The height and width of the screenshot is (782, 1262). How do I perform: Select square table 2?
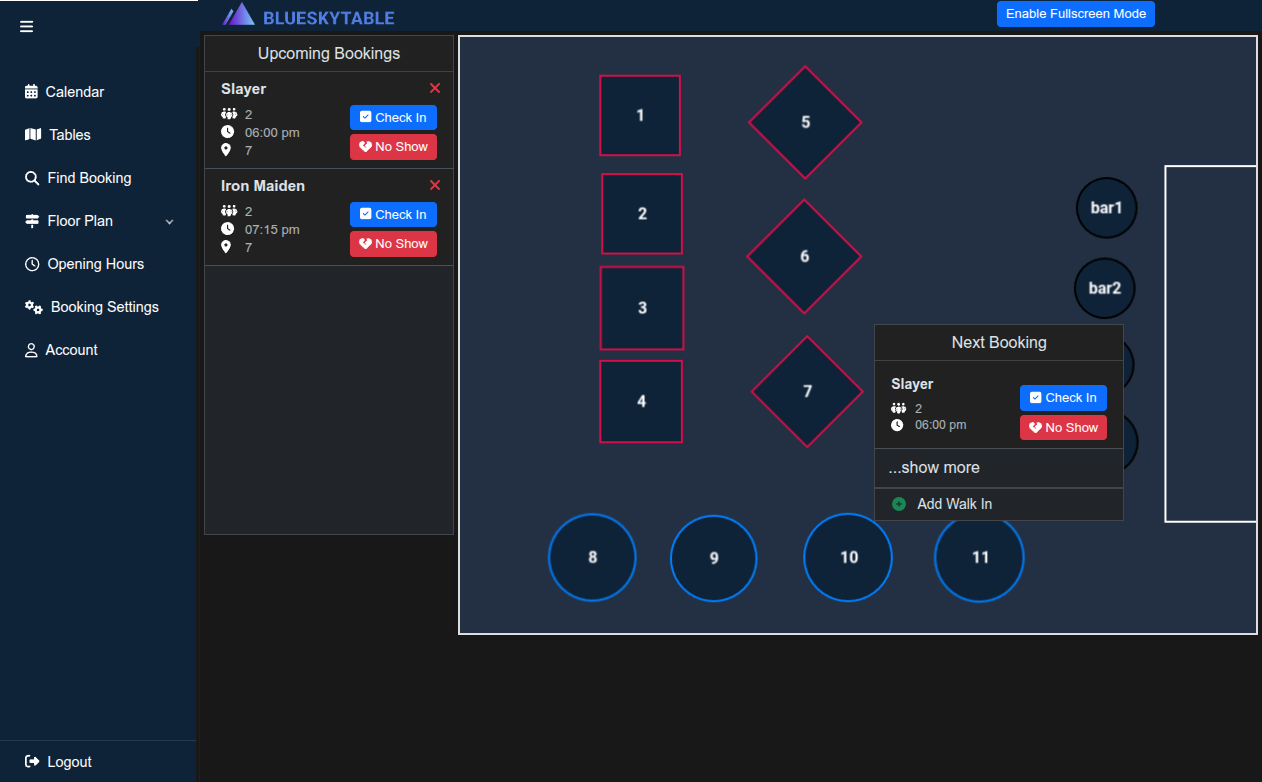pyautogui.click(x=642, y=214)
